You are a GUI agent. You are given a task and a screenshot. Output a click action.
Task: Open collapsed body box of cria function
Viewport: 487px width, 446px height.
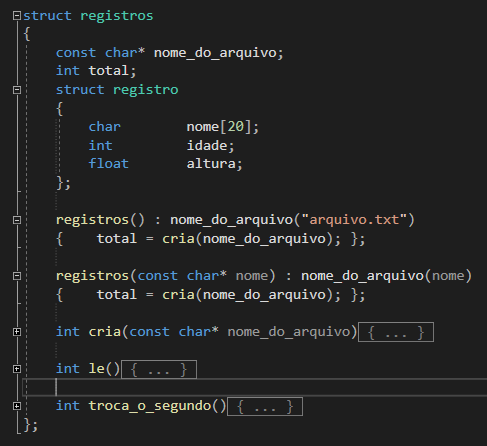[396, 332]
